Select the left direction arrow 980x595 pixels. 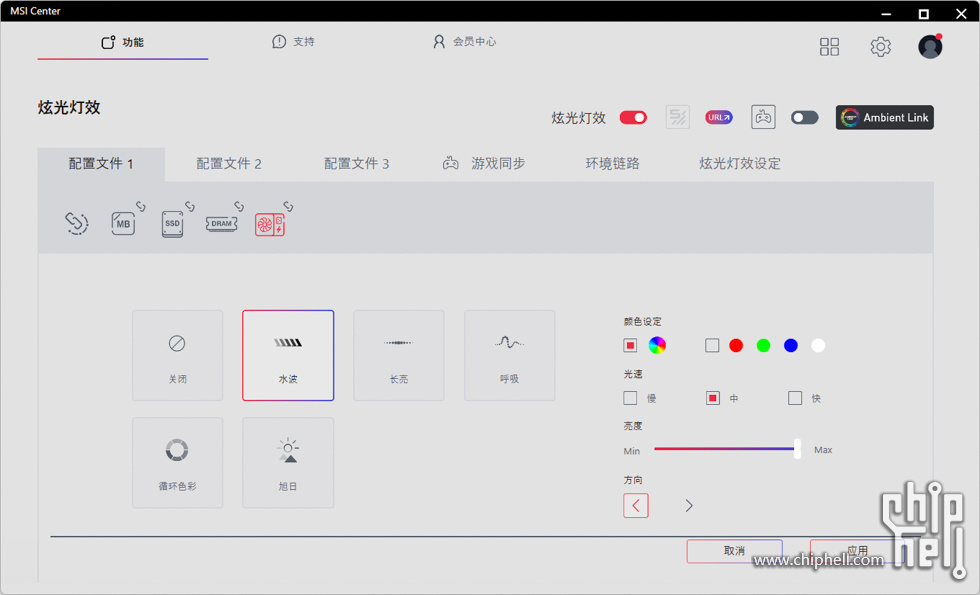click(636, 506)
